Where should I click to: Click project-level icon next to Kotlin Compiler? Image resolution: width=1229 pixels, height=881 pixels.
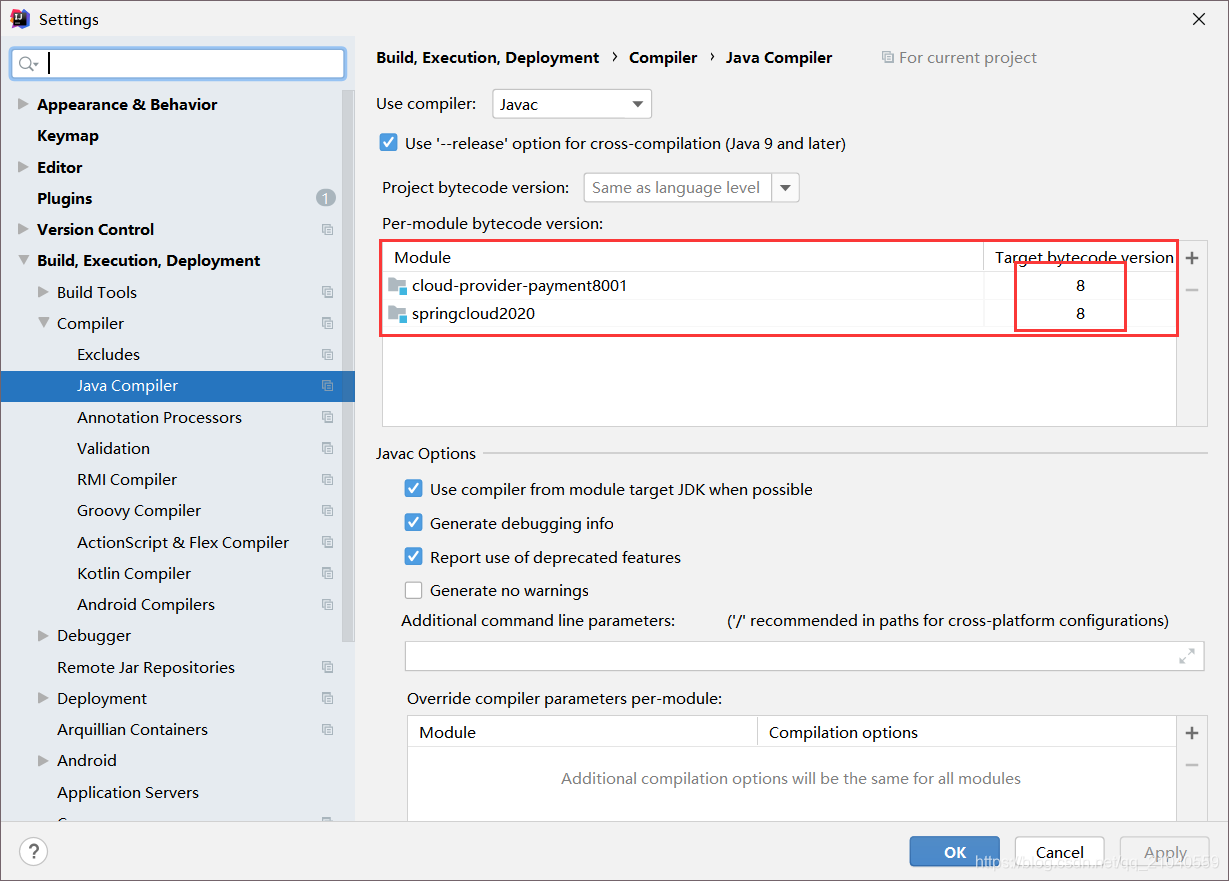coord(327,573)
